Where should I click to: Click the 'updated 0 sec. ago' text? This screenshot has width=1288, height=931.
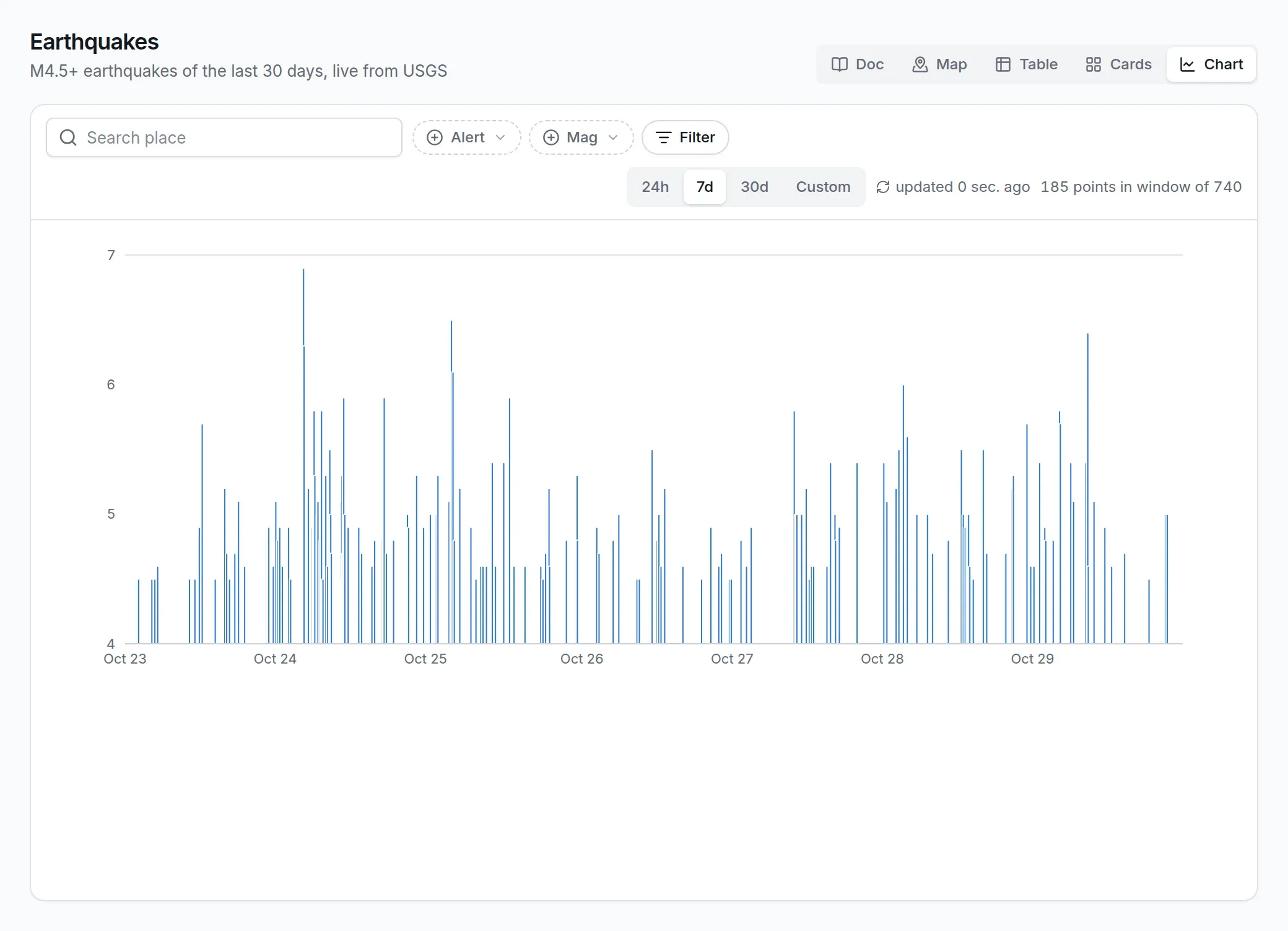click(x=963, y=187)
